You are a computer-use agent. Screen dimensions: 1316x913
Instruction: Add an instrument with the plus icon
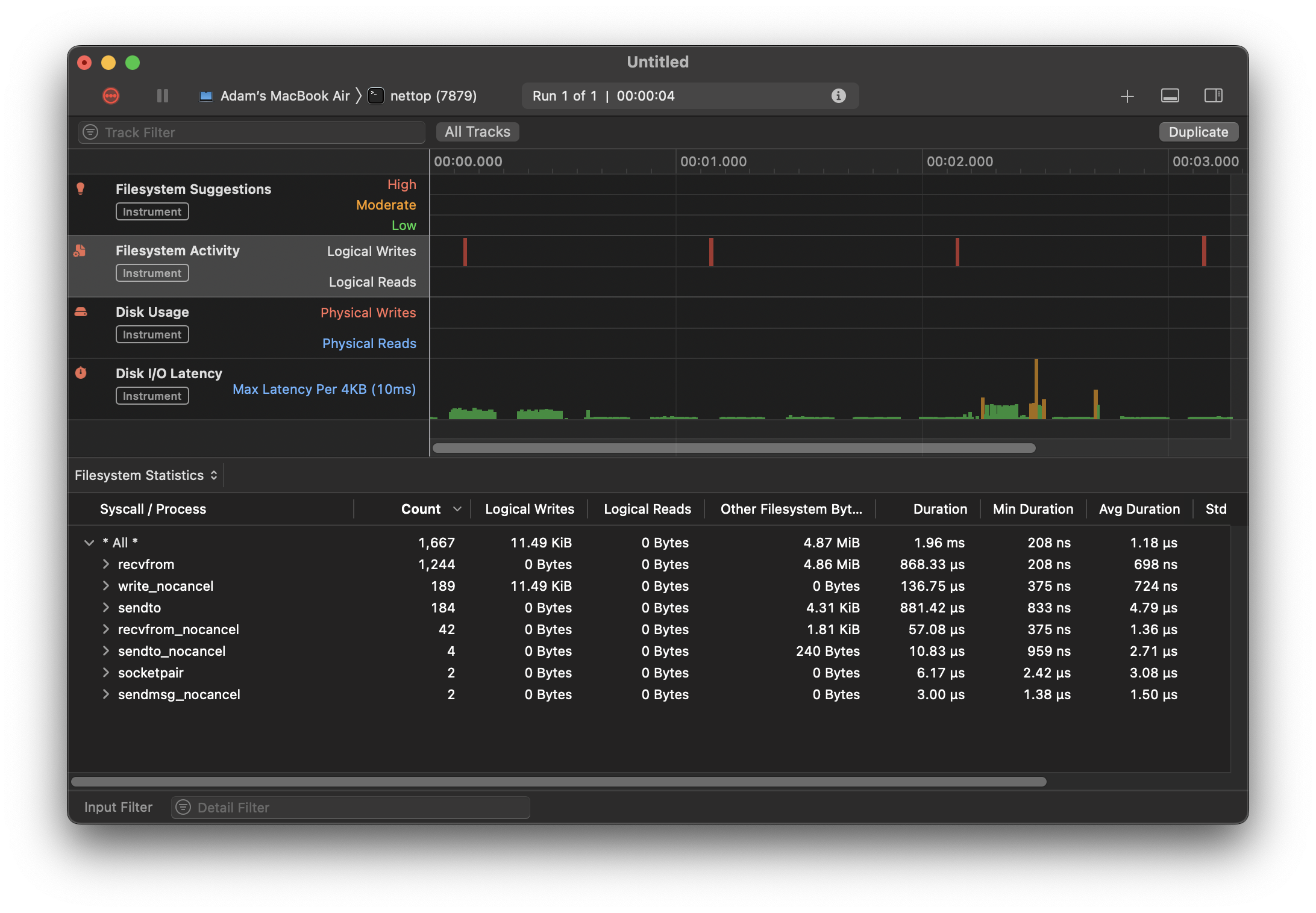1127,96
